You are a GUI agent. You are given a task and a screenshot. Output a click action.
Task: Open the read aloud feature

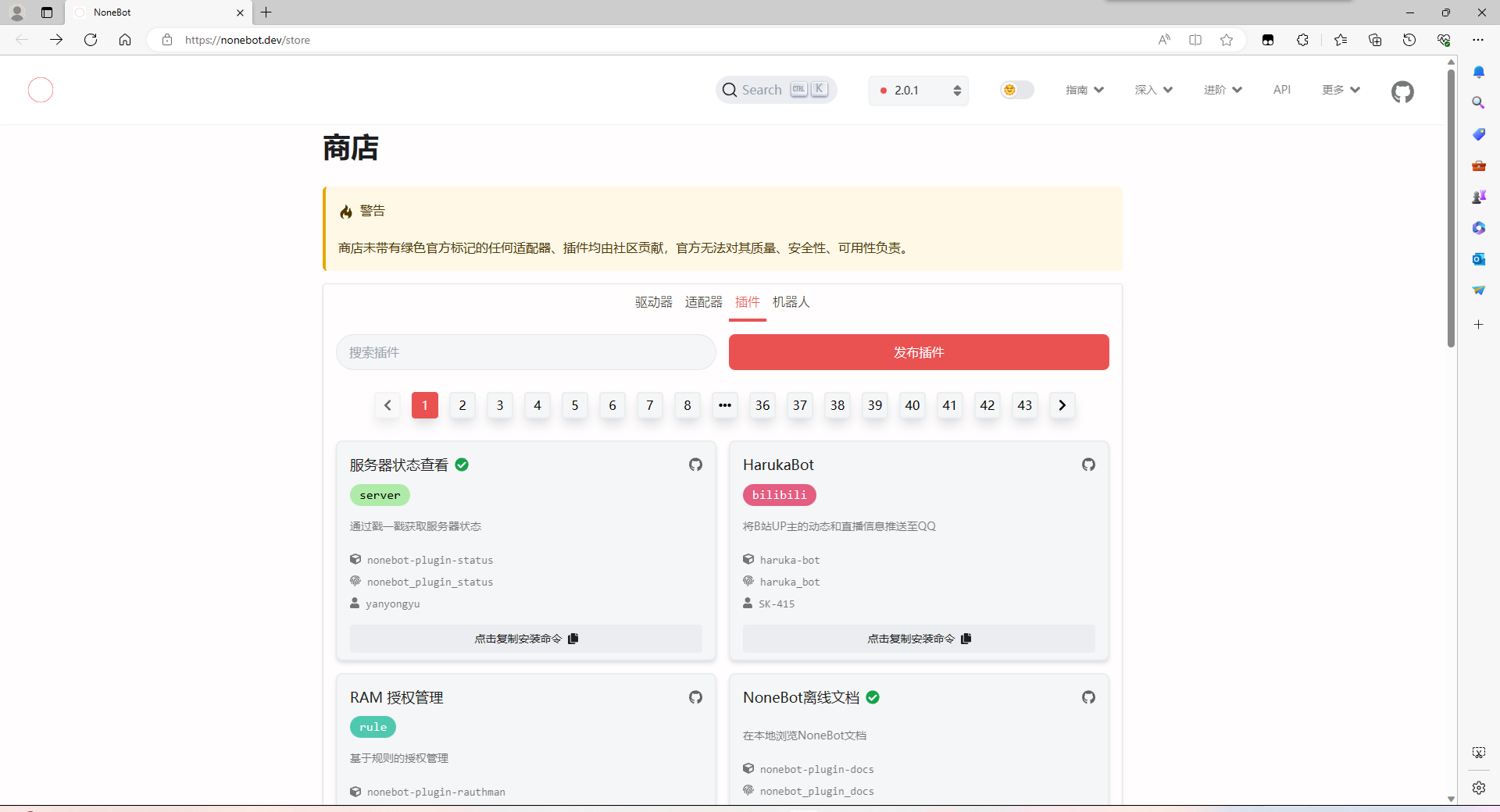[1164, 40]
